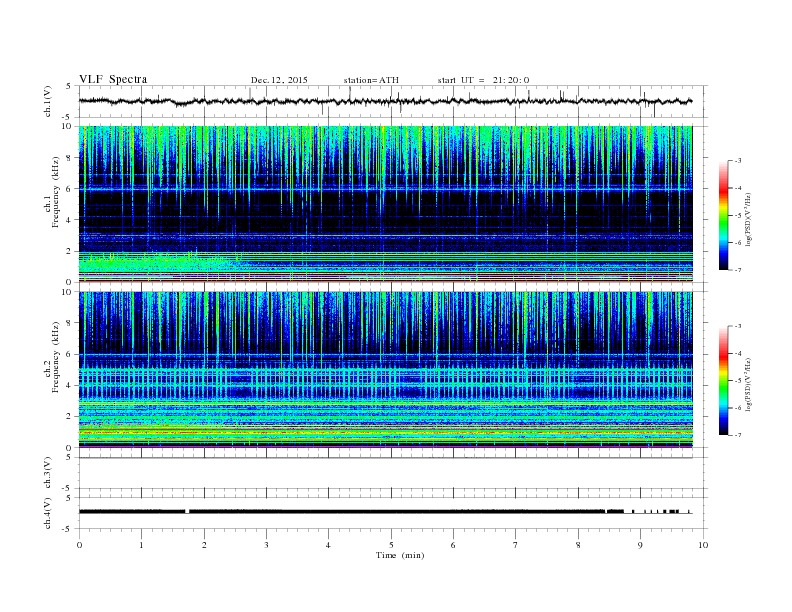Click the ch.1 spectrogram panel
This screenshot has height=612, width=792.
pos(385,204)
